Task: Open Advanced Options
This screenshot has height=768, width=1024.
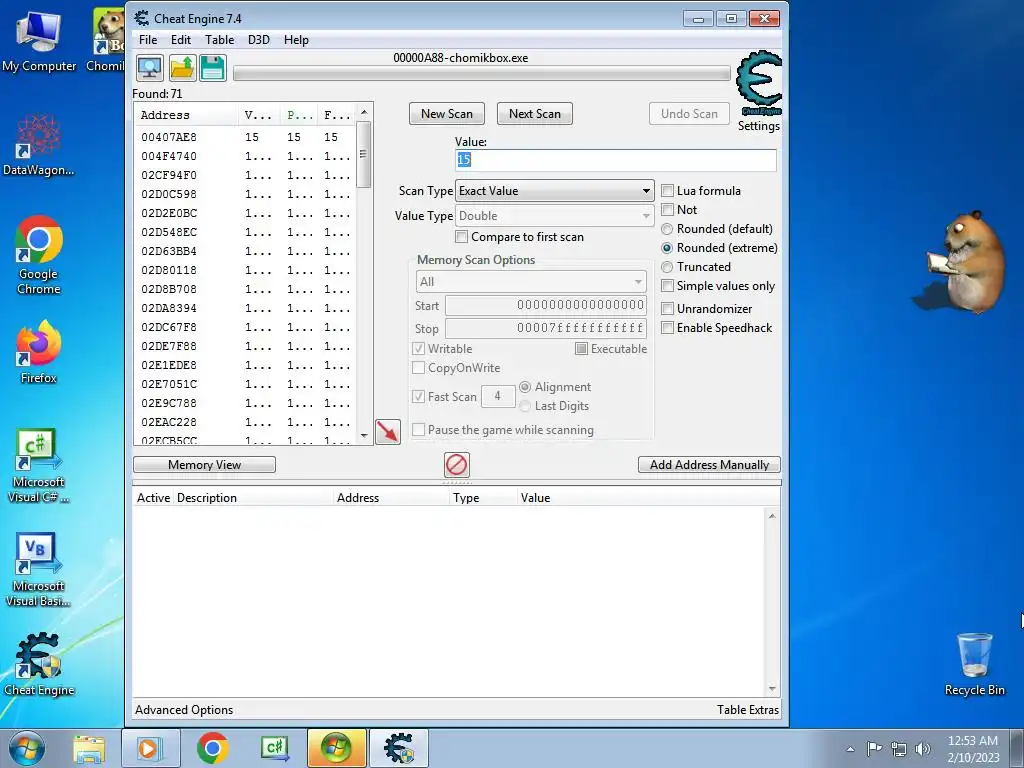Action: pyautogui.click(x=184, y=710)
